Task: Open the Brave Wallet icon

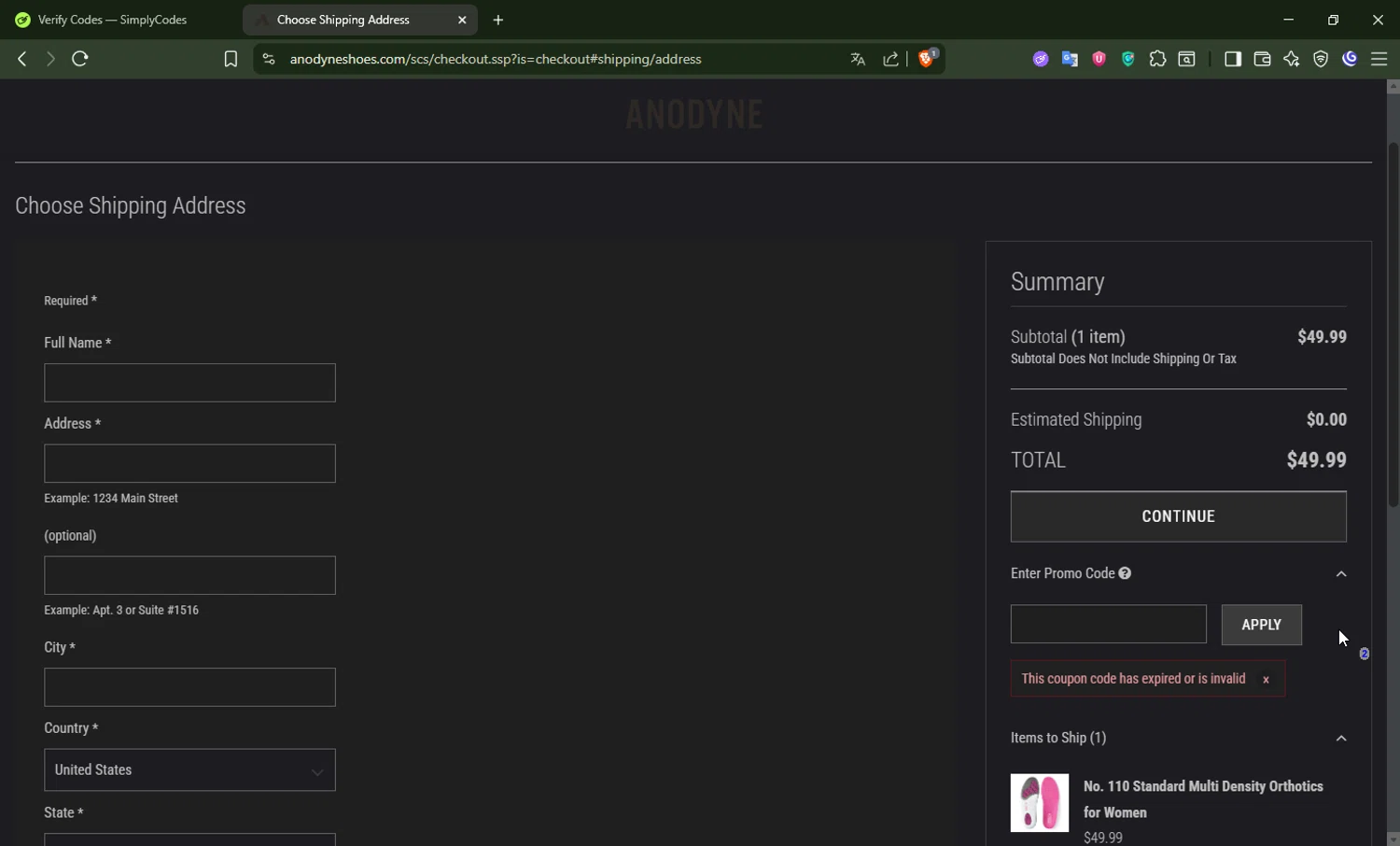Action: pyautogui.click(x=1262, y=59)
